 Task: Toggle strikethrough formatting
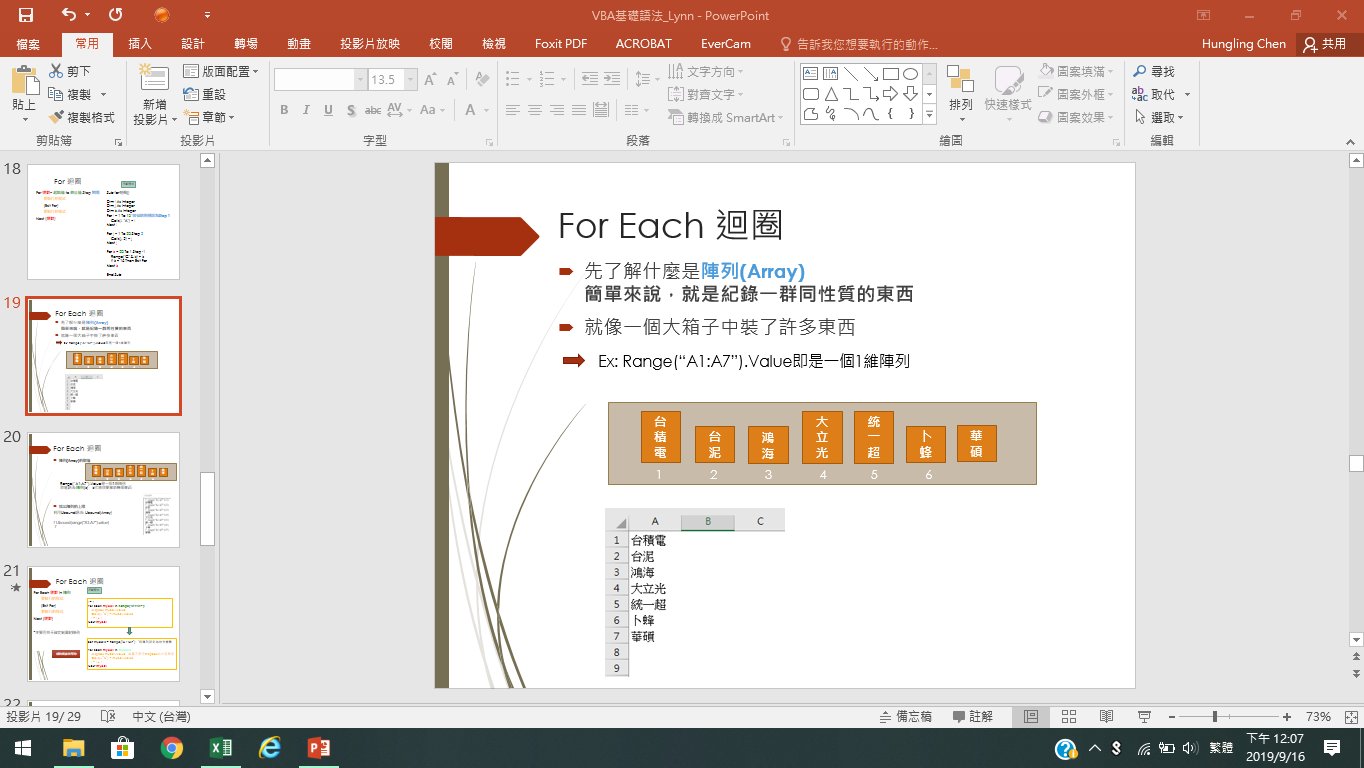[373, 110]
